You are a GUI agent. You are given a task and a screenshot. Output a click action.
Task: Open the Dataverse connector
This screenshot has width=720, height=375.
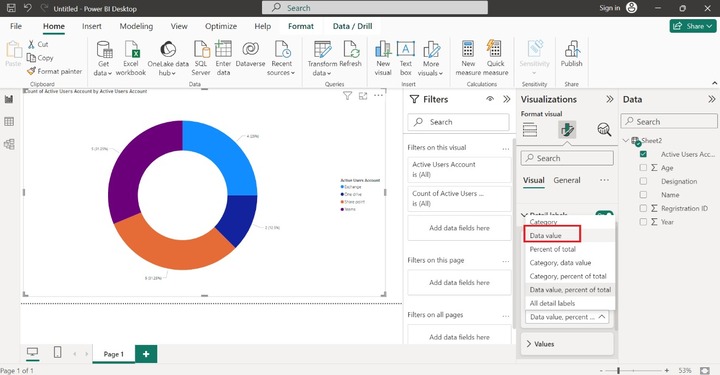(250, 54)
